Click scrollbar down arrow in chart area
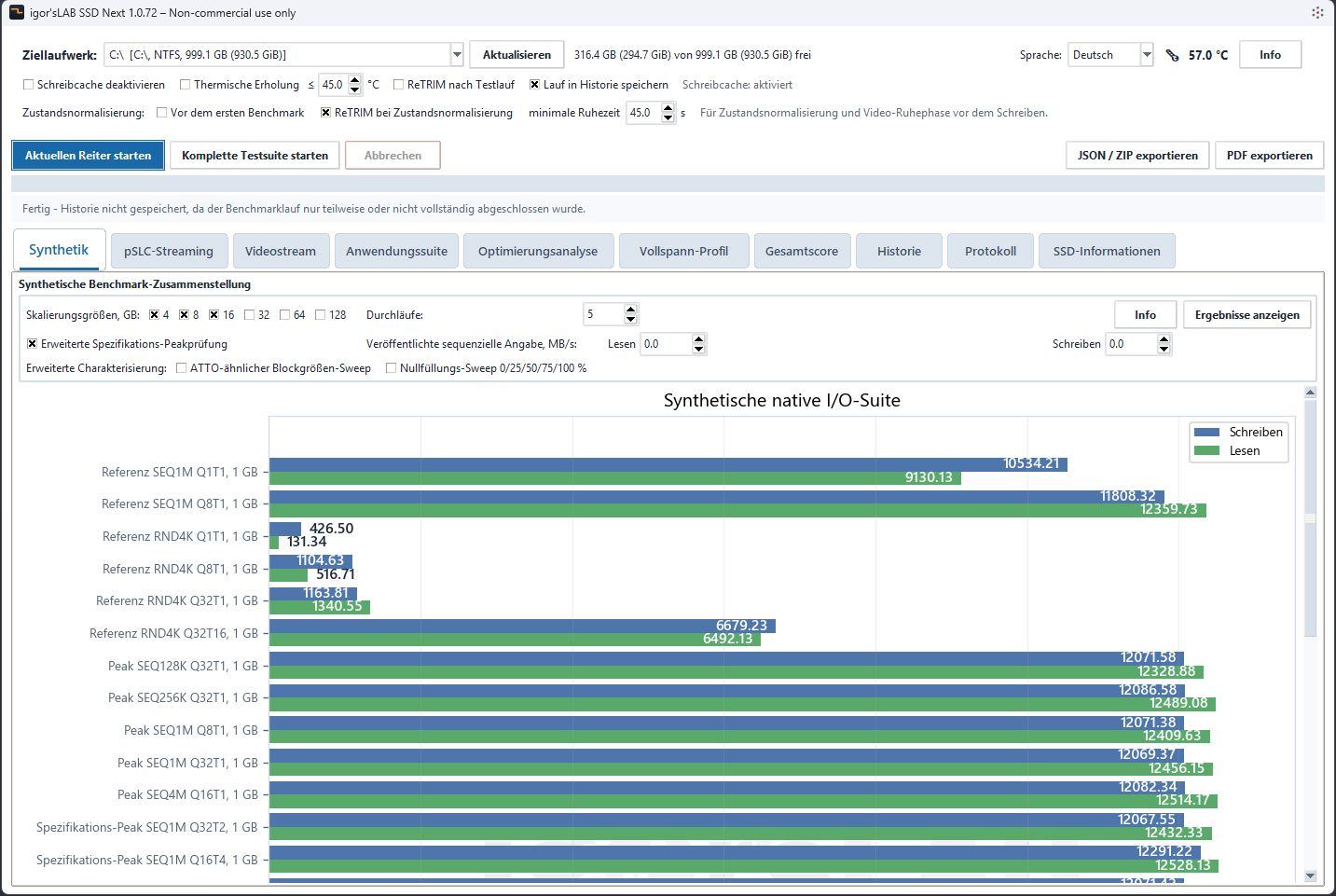 tap(1310, 875)
